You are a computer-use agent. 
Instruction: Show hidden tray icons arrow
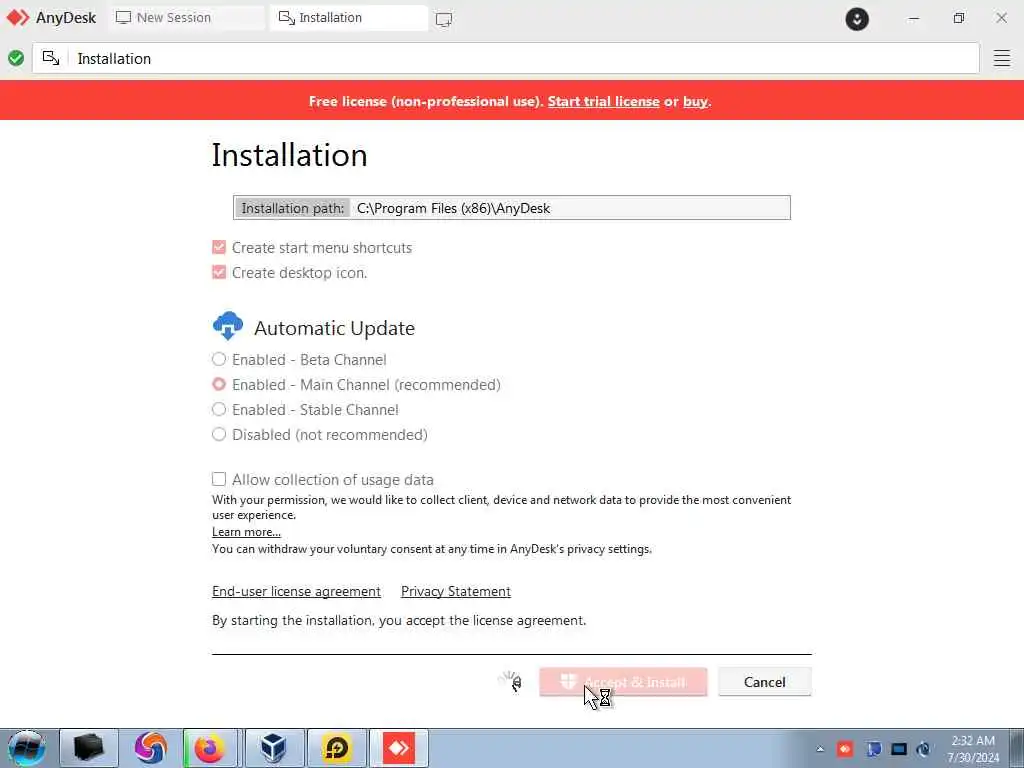pyautogui.click(x=820, y=749)
